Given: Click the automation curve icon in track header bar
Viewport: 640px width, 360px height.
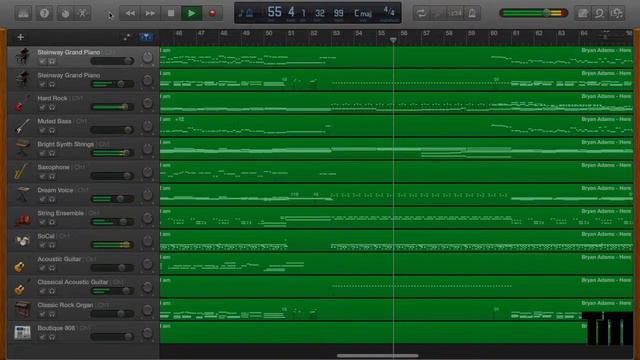Looking at the screenshot, I should (127, 37).
